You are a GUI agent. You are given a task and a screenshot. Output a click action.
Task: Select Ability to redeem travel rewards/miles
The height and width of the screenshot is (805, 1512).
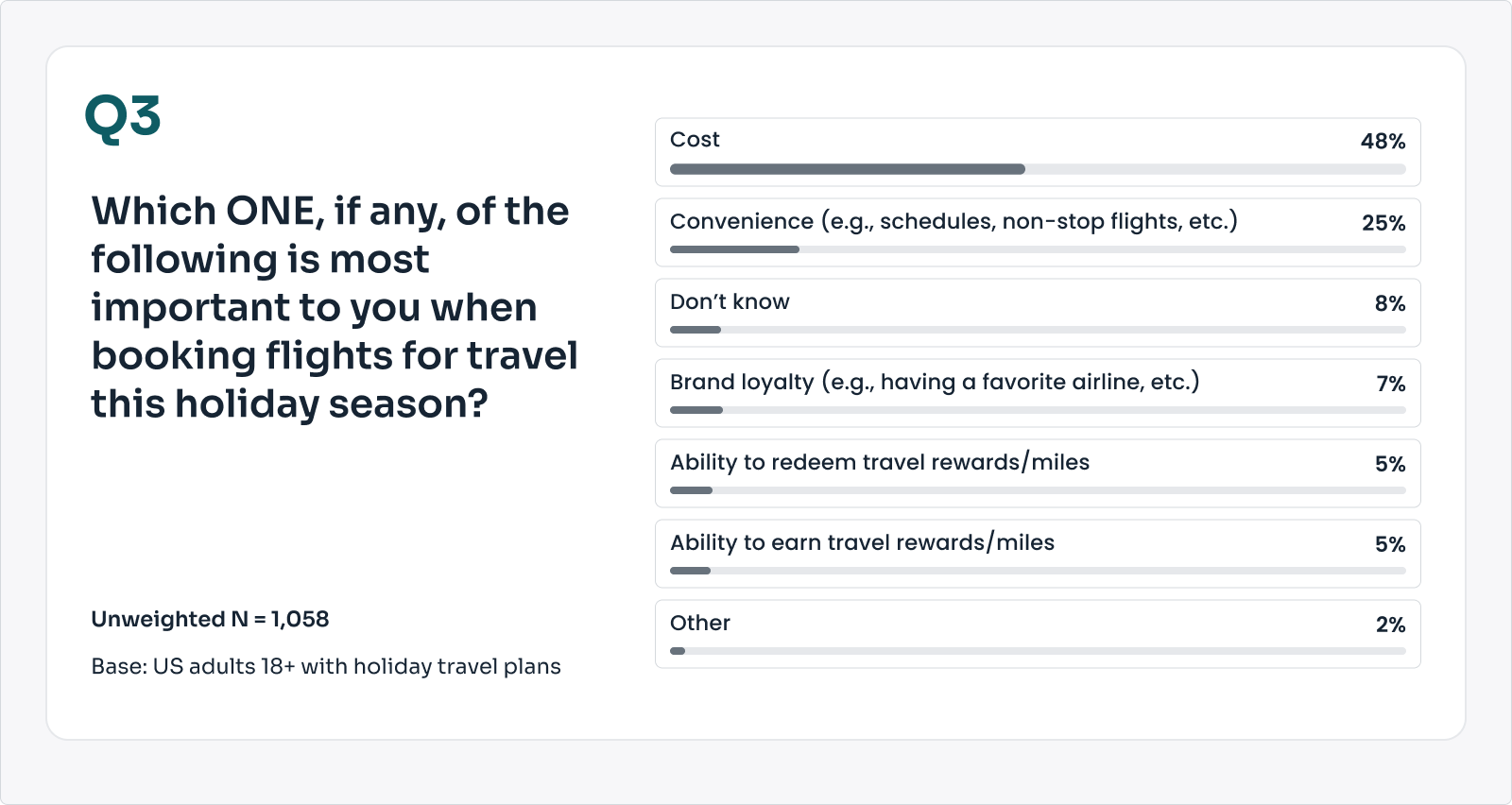[x=1038, y=473]
